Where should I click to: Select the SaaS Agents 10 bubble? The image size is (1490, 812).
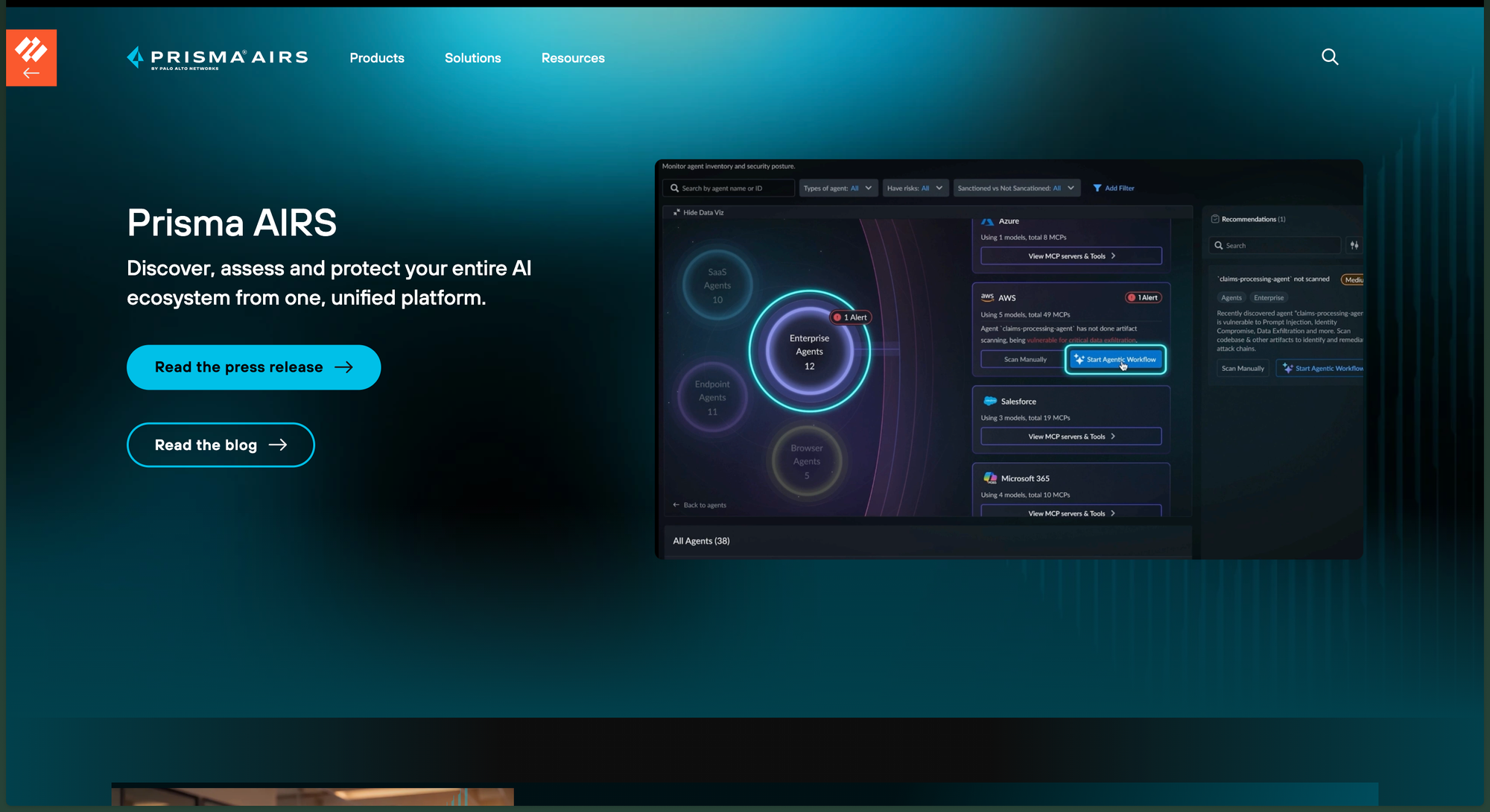click(717, 285)
